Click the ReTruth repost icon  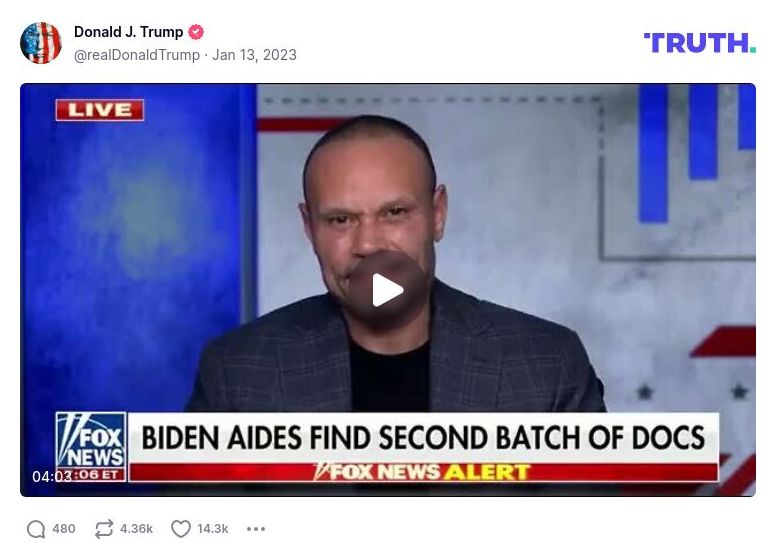tap(104, 529)
